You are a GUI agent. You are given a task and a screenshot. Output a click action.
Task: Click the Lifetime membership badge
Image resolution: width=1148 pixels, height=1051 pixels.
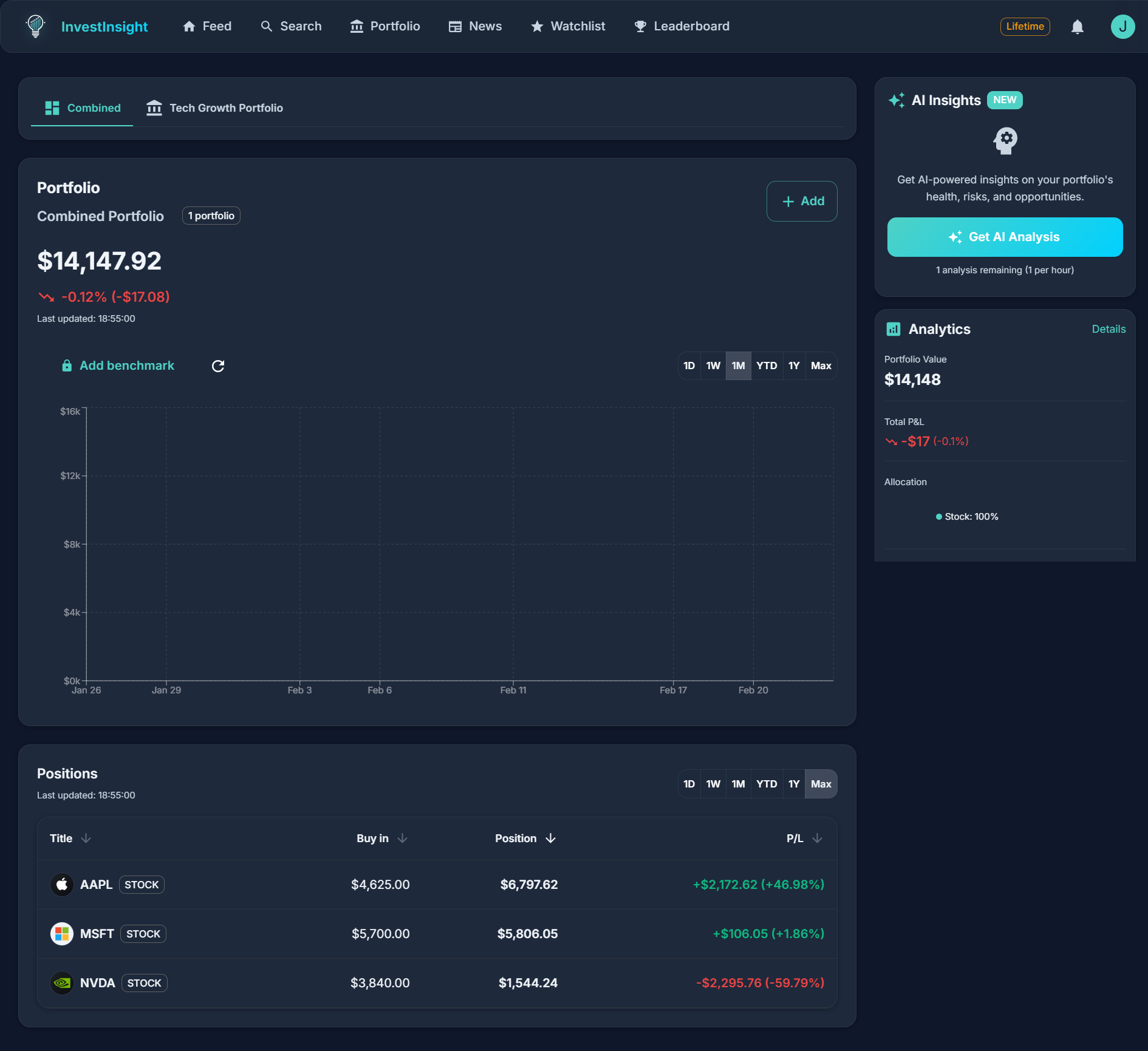(1025, 27)
